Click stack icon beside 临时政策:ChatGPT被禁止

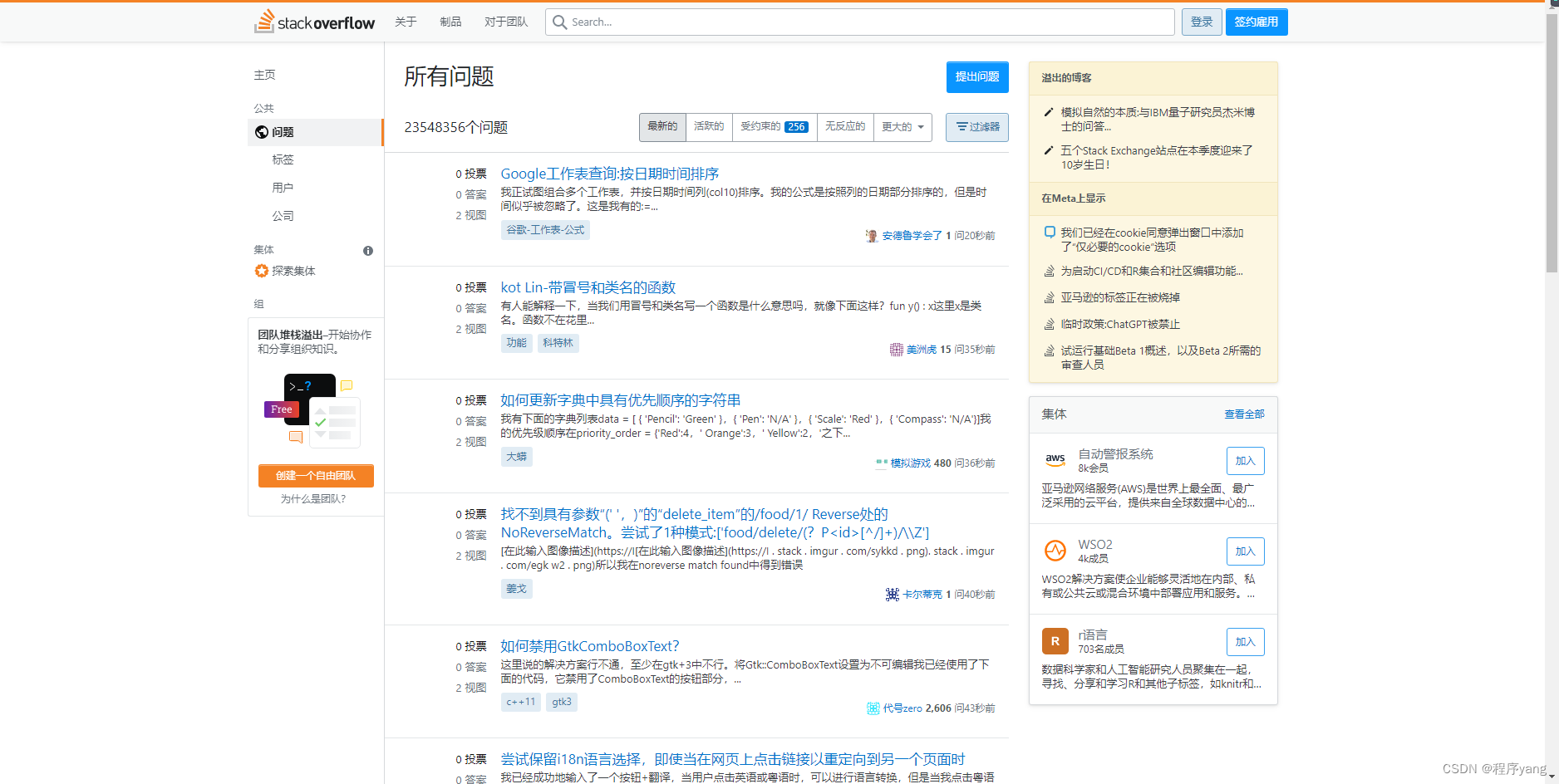coord(1050,324)
